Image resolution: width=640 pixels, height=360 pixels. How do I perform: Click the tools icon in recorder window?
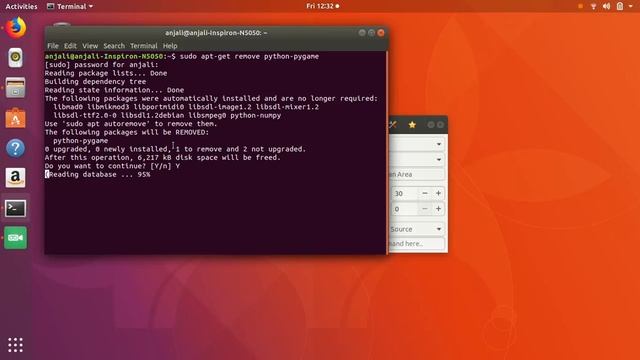[x=393, y=125]
